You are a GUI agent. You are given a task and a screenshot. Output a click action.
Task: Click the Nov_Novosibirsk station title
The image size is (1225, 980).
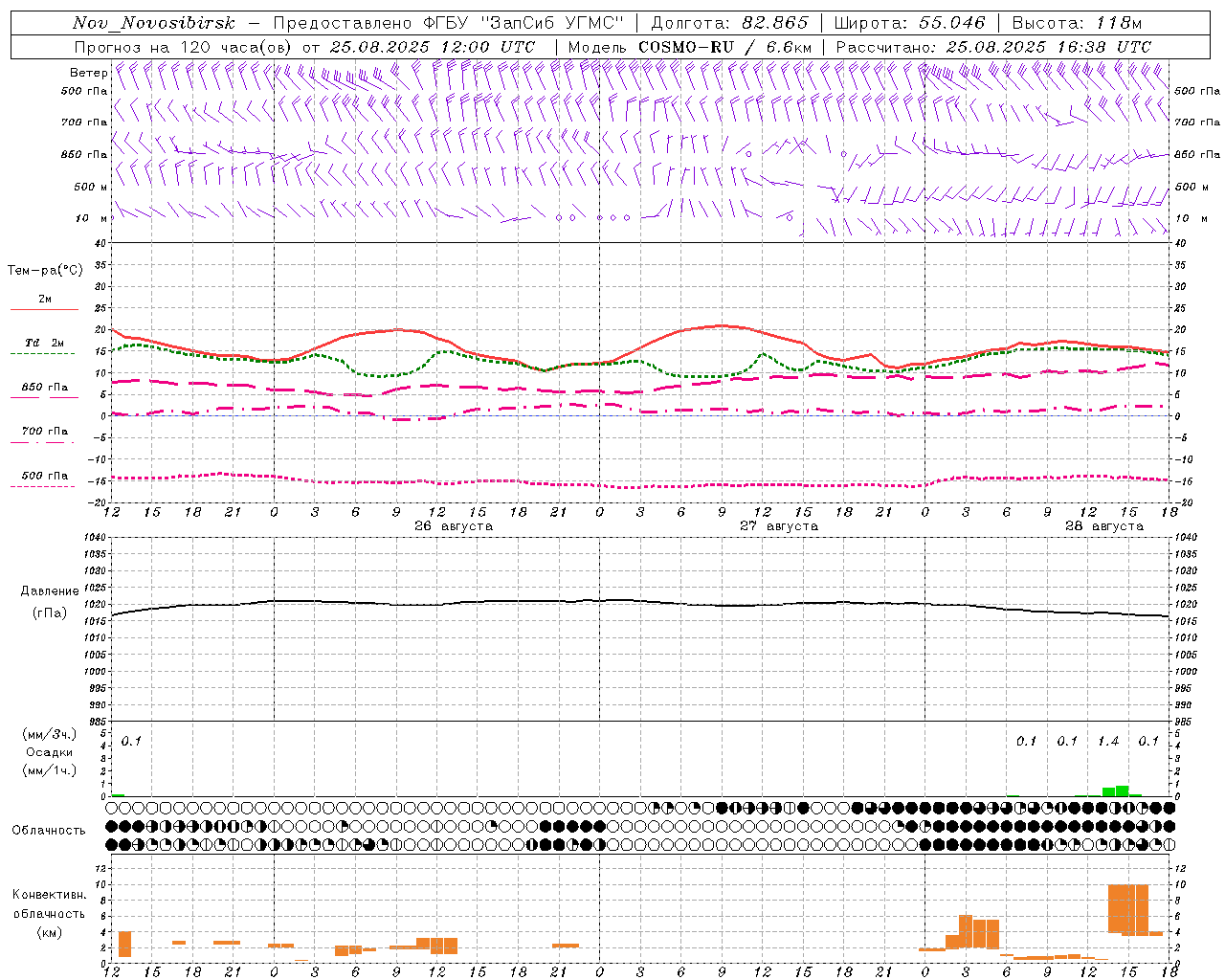154,23
